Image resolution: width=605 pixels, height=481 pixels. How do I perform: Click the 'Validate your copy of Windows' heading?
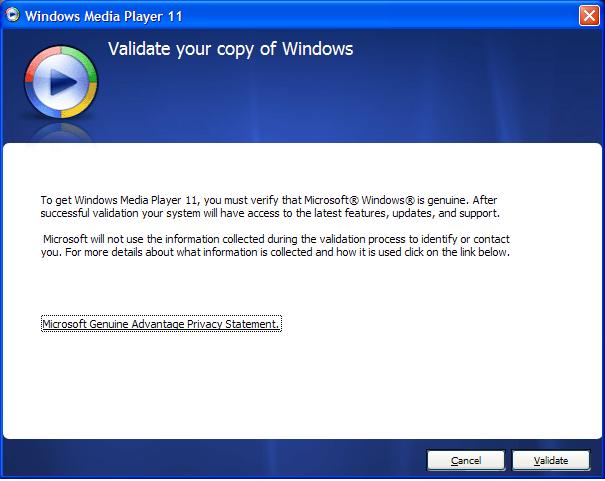click(230, 49)
